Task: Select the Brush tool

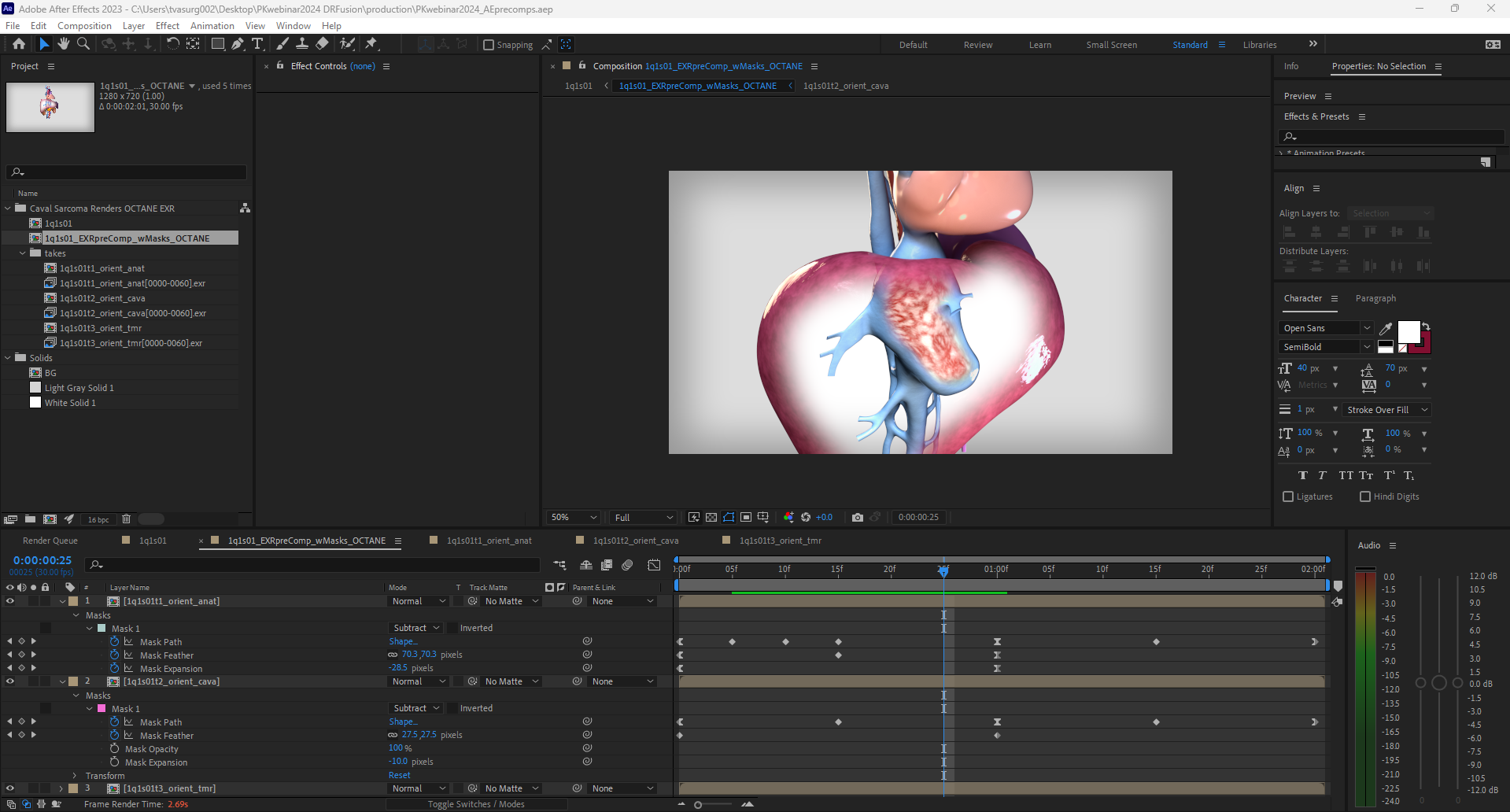Action: coord(282,44)
